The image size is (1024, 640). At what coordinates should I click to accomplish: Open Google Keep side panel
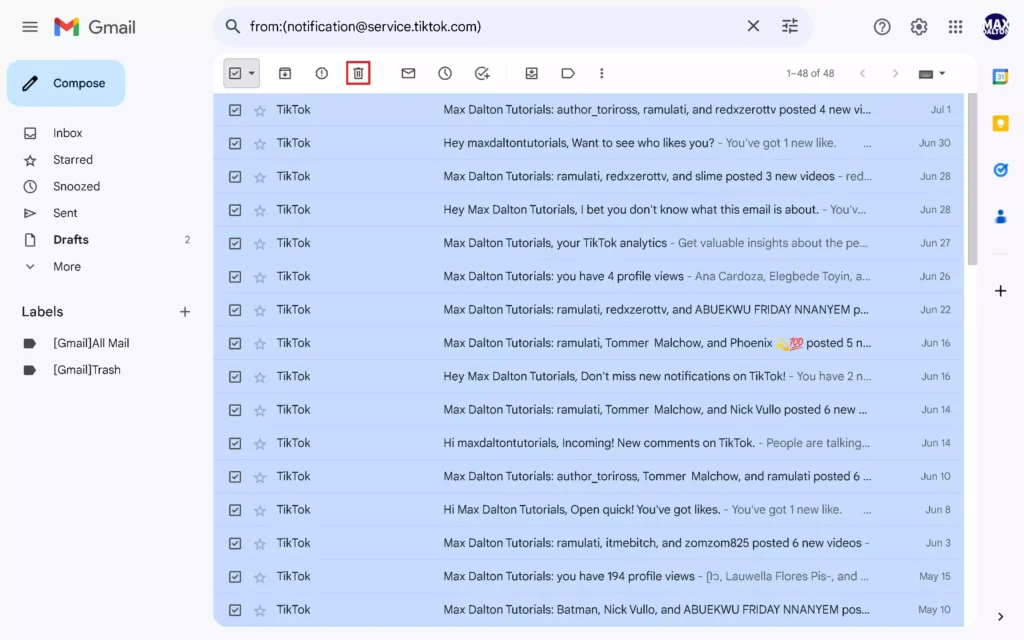pyautogui.click(x=1000, y=123)
